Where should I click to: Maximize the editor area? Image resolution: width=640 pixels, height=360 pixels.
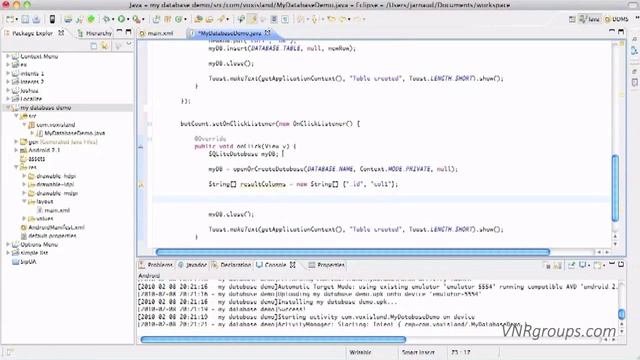click(621, 31)
